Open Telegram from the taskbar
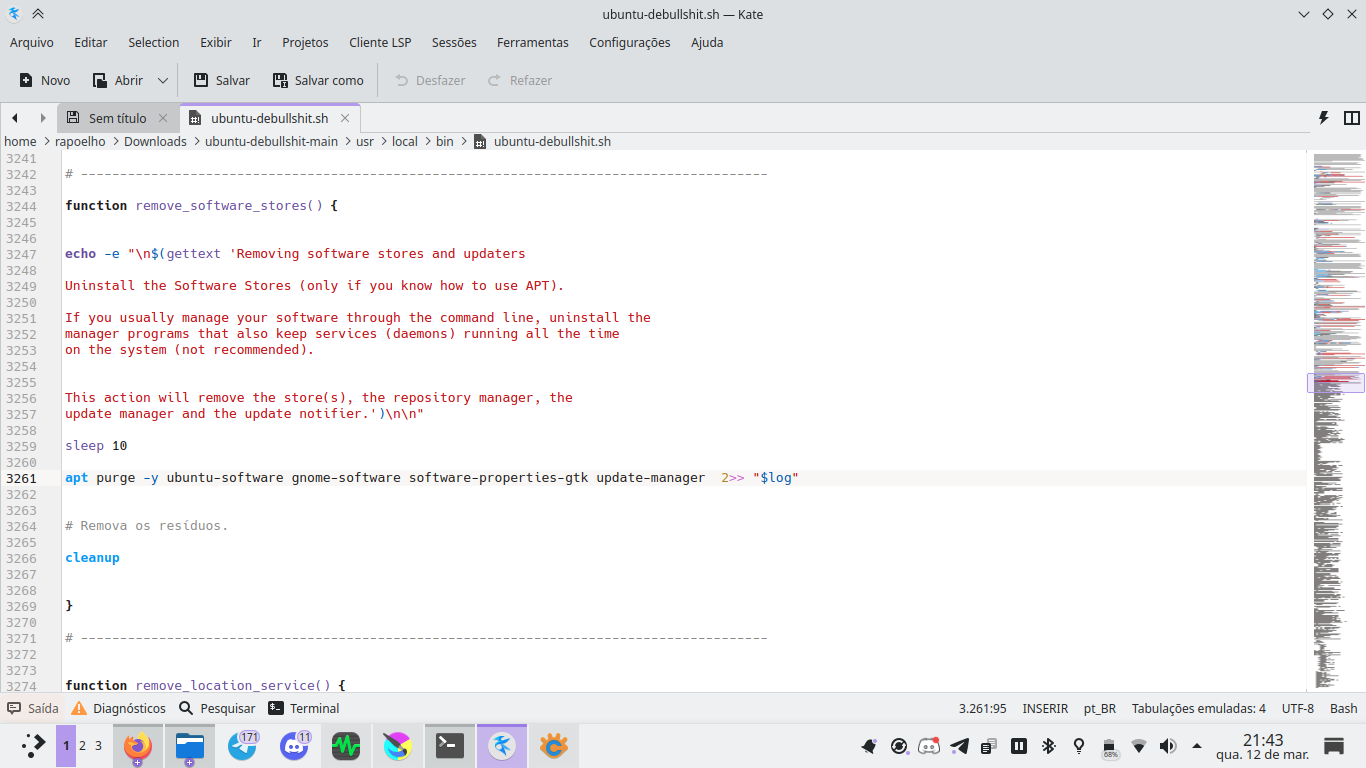The image size is (1366, 768). (242, 745)
